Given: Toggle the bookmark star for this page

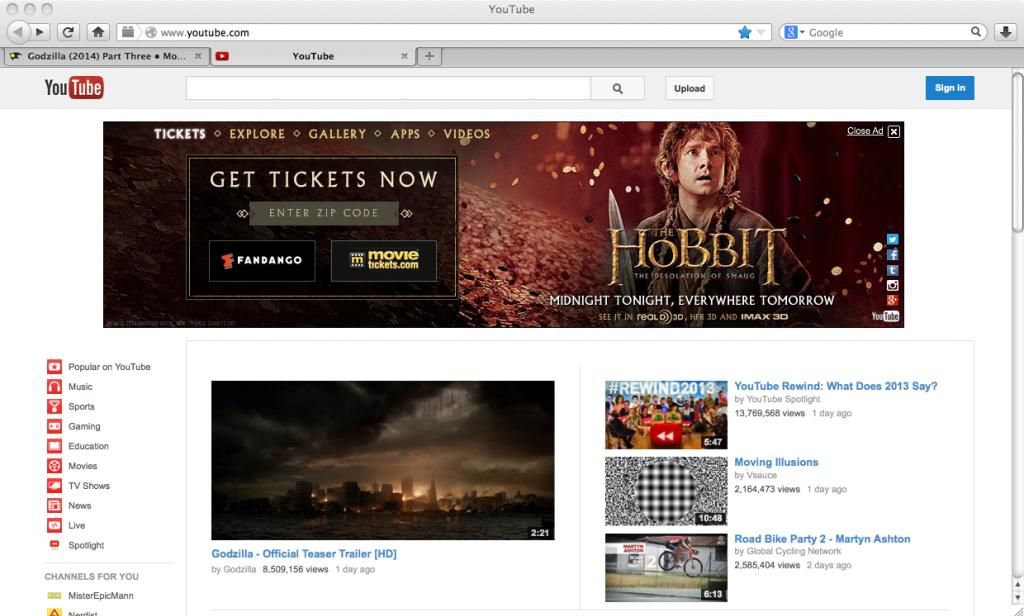Looking at the screenshot, I should coord(744,32).
